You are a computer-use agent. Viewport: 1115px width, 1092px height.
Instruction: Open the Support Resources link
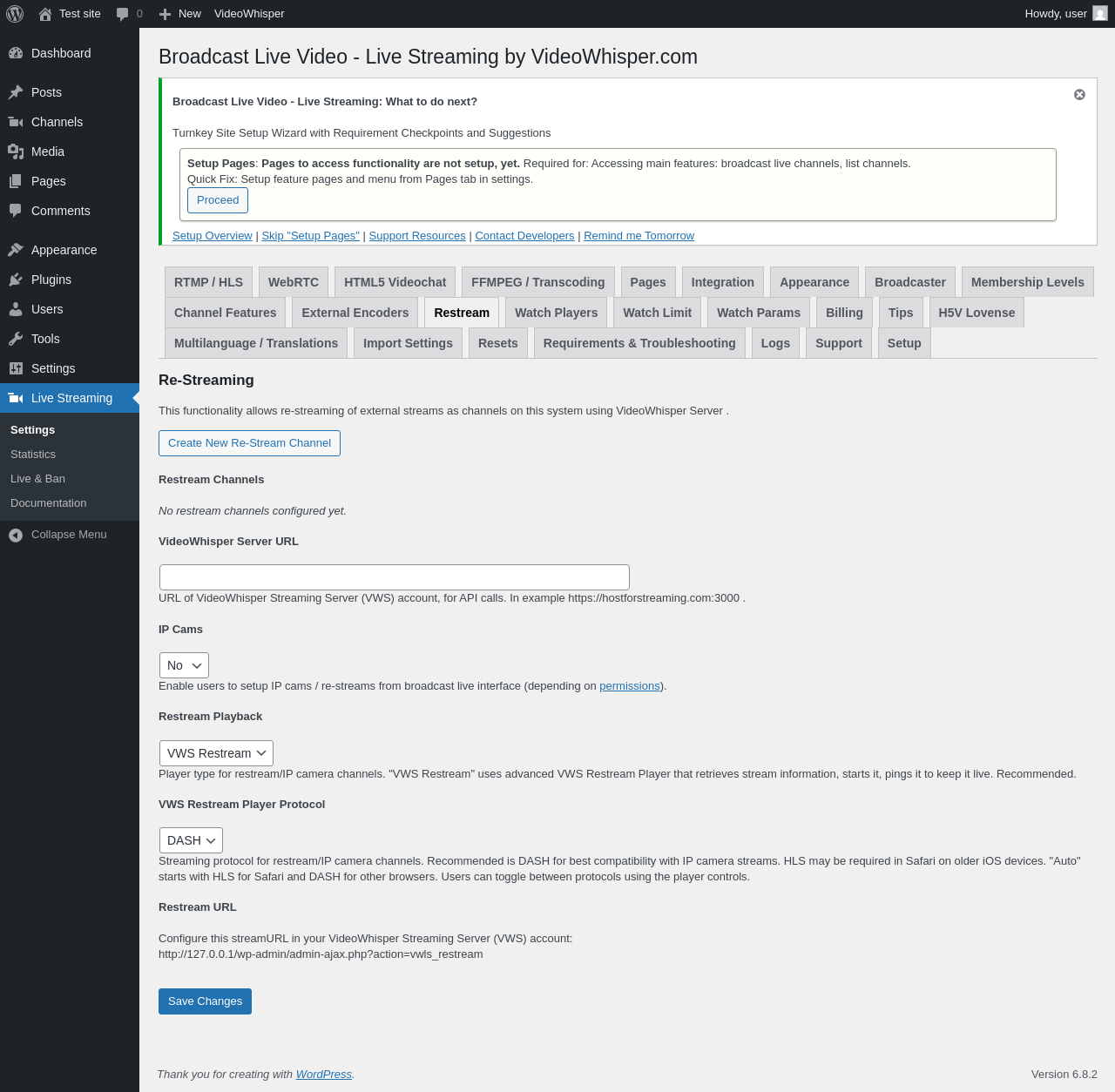tap(417, 236)
